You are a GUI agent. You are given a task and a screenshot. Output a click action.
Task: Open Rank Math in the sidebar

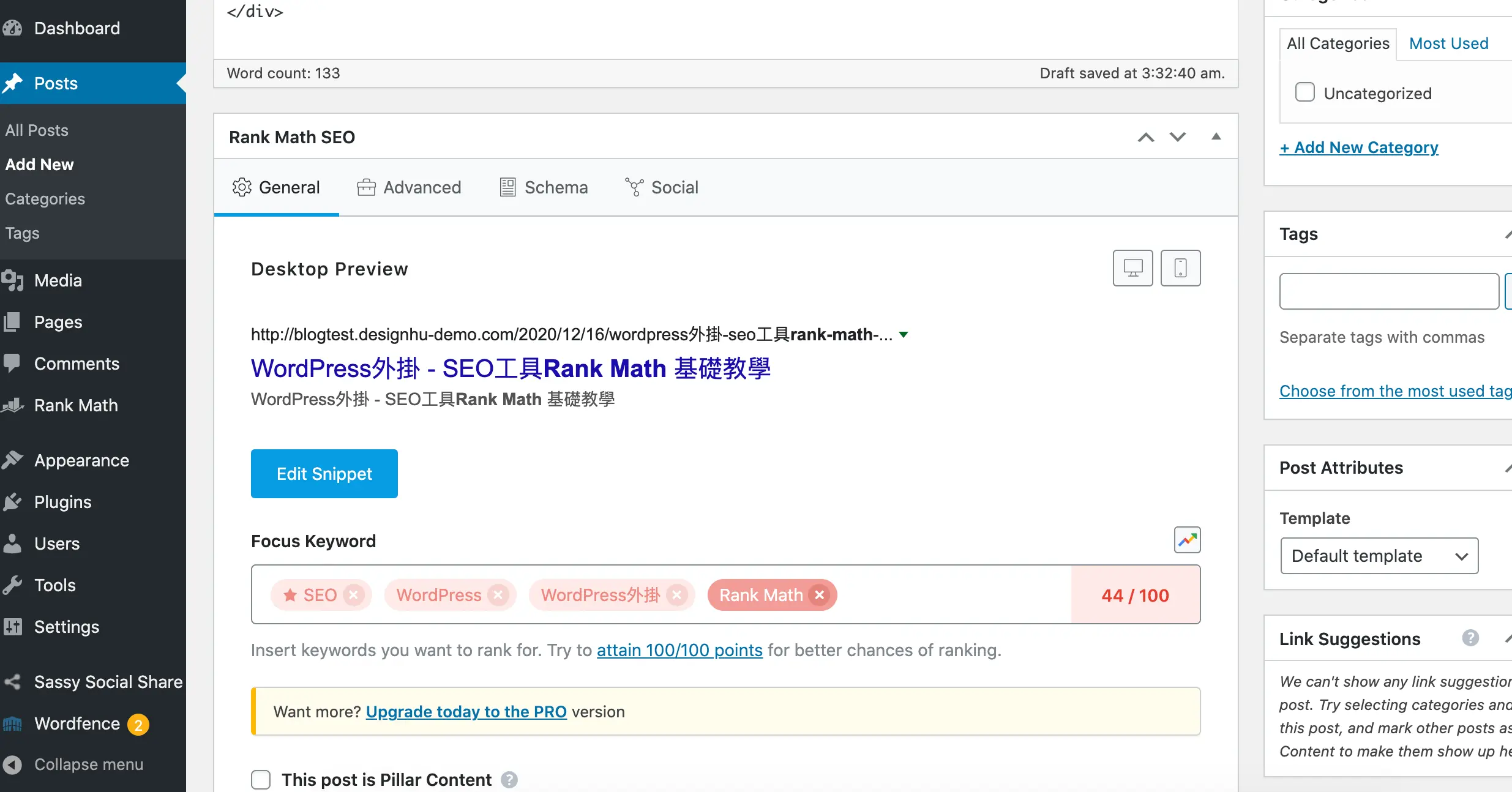click(93, 405)
